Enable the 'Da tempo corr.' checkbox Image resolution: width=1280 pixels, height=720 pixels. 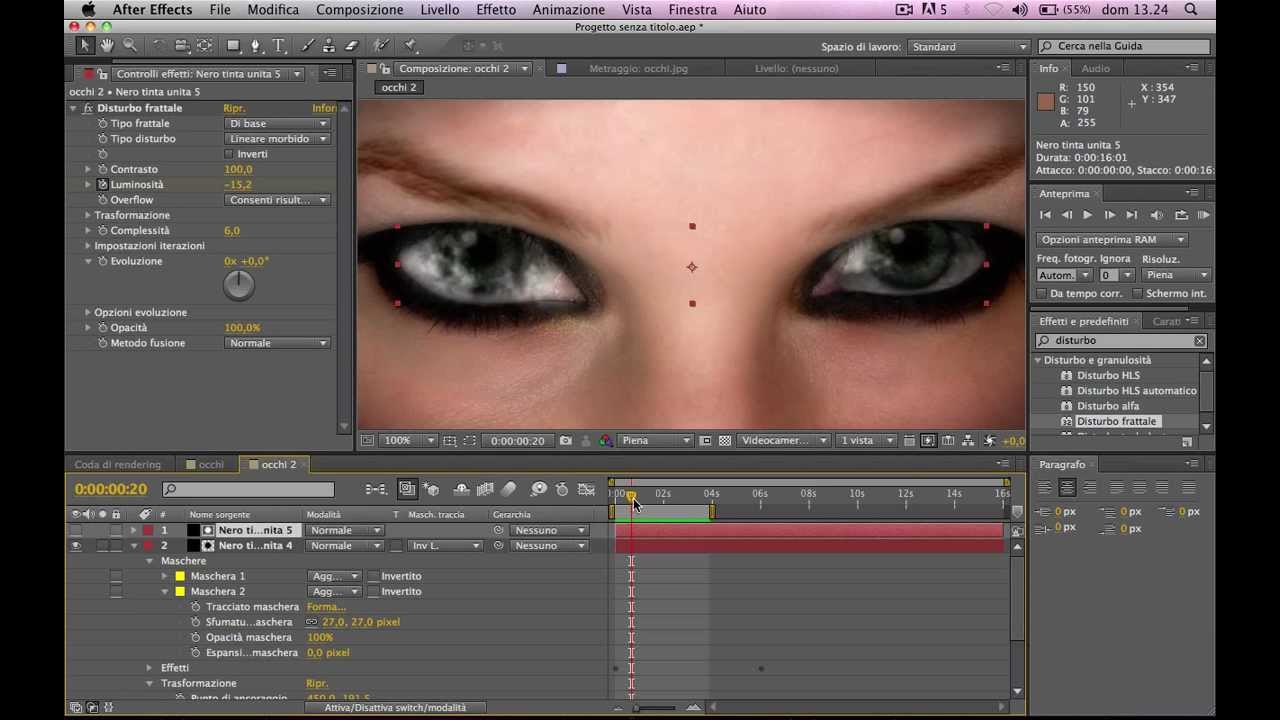(x=1042, y=294)
